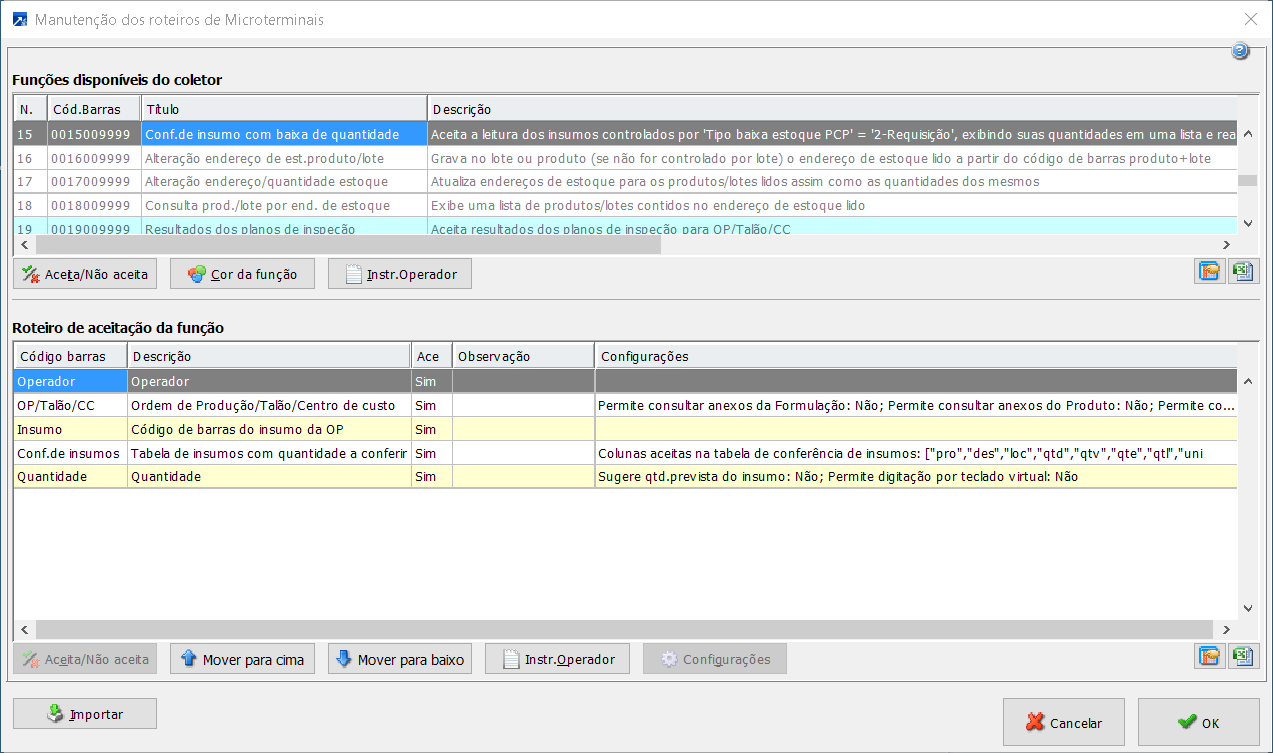
Task: Select function row 17 'Alteração endereço/quantidade estoque'
Action: coord(266,182)
